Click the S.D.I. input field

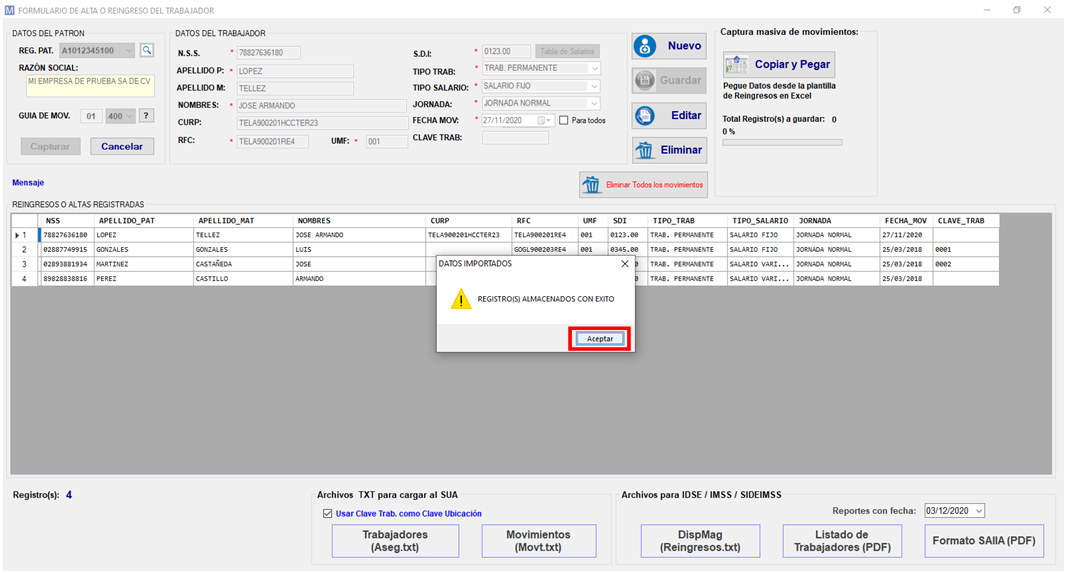click(x=506, y=51)
